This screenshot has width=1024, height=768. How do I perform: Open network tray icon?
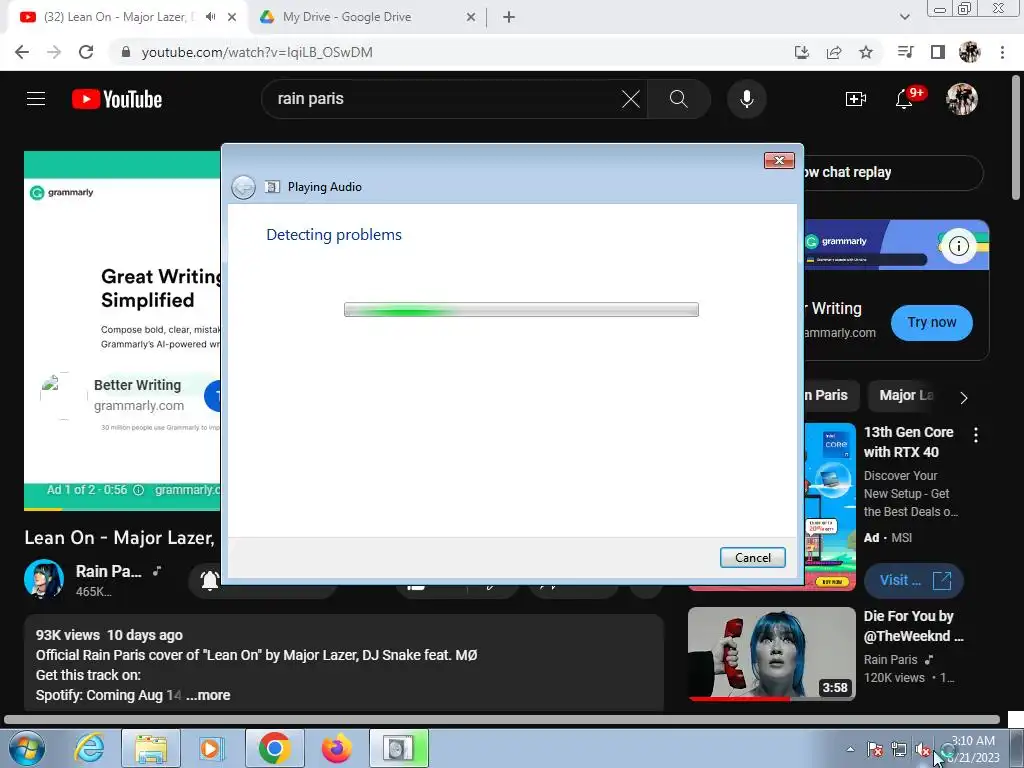[x=899, y=749]
